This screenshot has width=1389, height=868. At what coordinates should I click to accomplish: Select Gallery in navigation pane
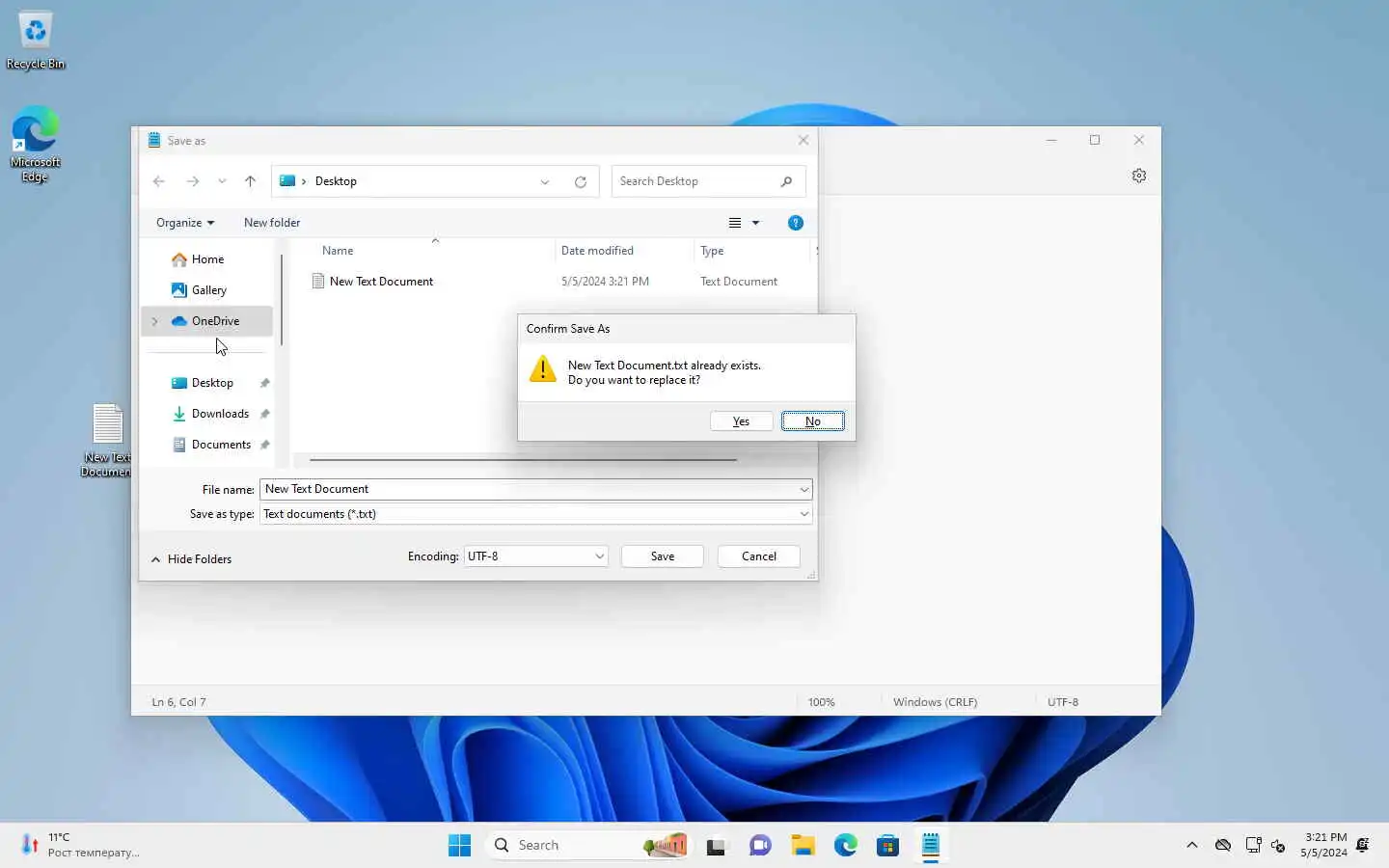click(x=207, y=290)
